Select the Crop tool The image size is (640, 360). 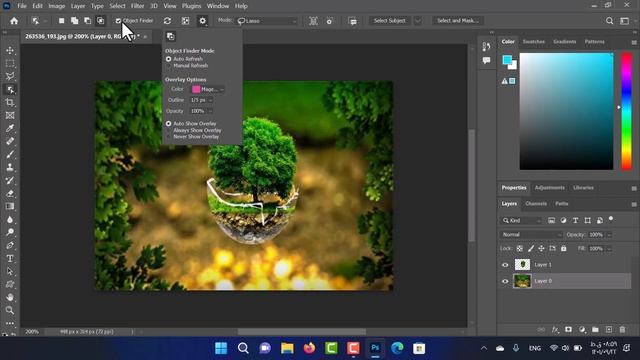click(10, 102)
